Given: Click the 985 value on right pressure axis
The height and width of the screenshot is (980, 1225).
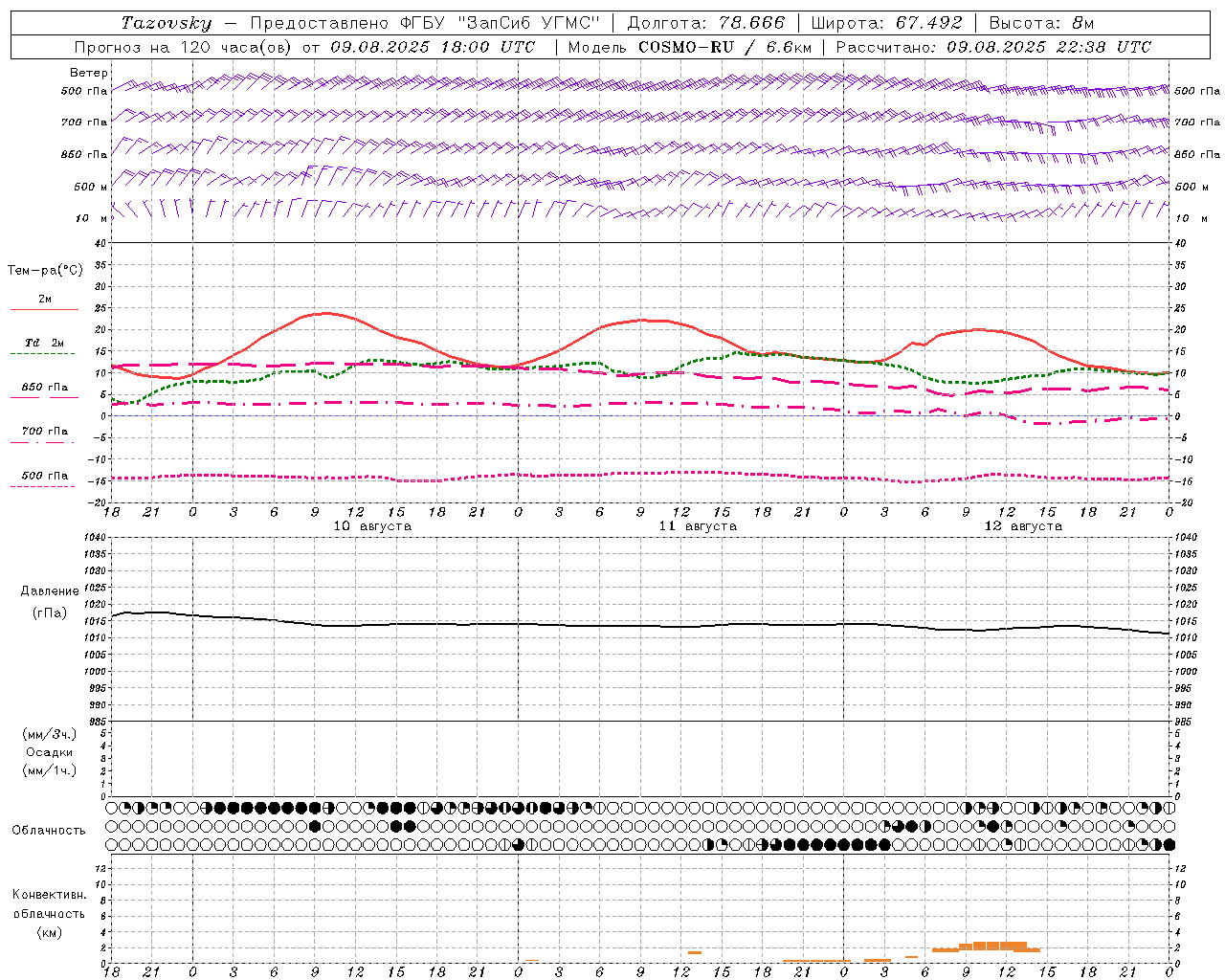Looking at the screenshot, I should (x=1185, y=722).
